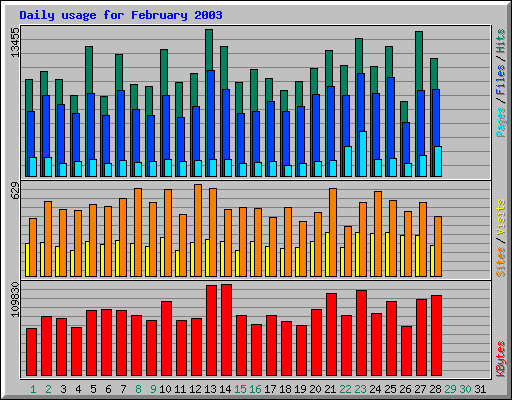This screenshot has width=512, height=400.
Task: Select the red KBytes bar for day 14
Action: coord(227,330)
